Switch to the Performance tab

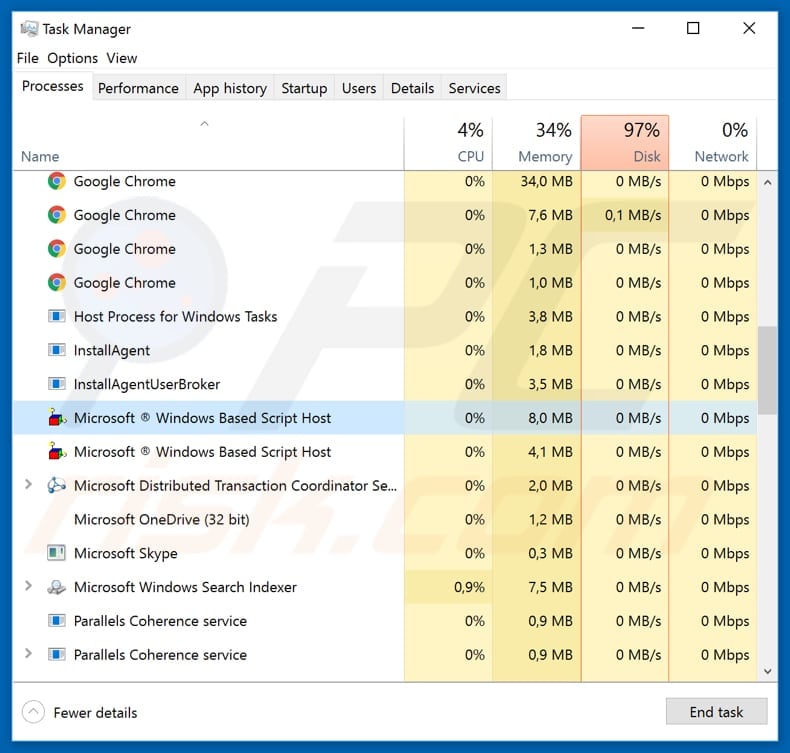[x=139, y=88]
